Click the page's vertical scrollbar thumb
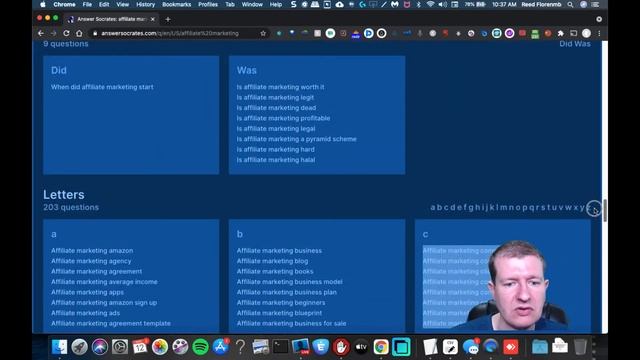This screenshot has width=640, height=360. point(605,211)
